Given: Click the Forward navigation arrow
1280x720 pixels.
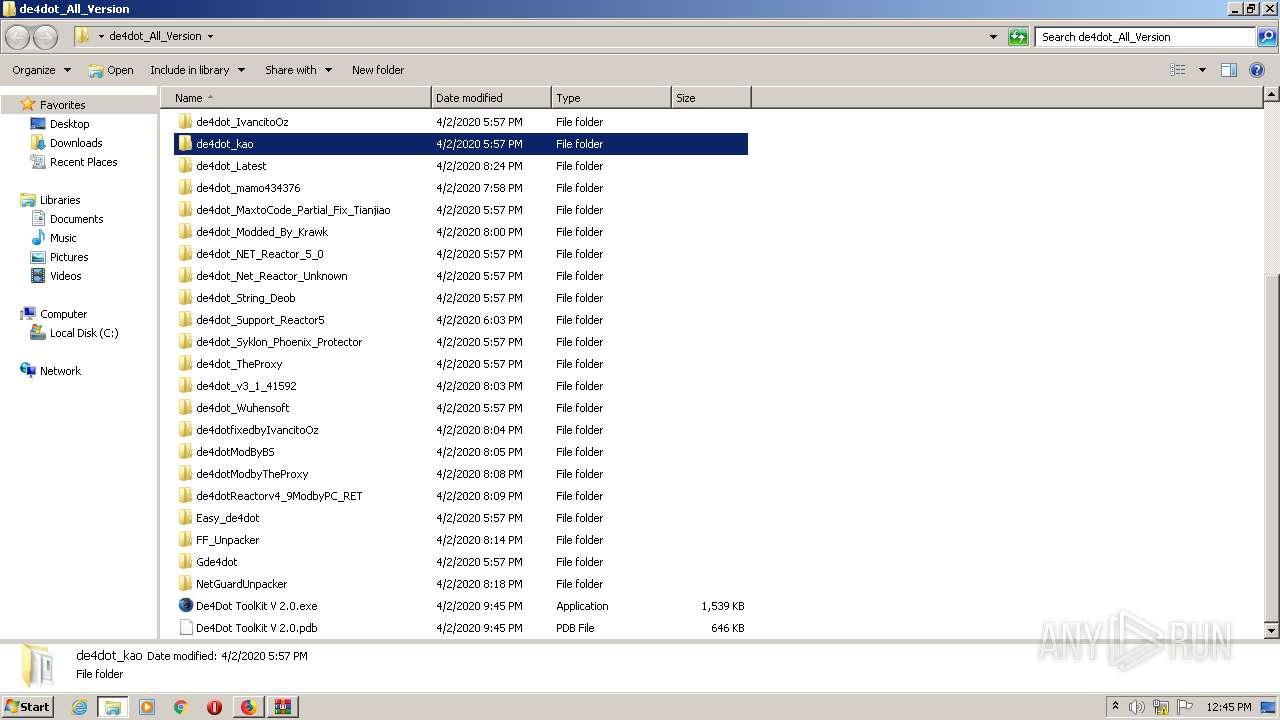Looking at the screenshot, I should pos(45,37).
